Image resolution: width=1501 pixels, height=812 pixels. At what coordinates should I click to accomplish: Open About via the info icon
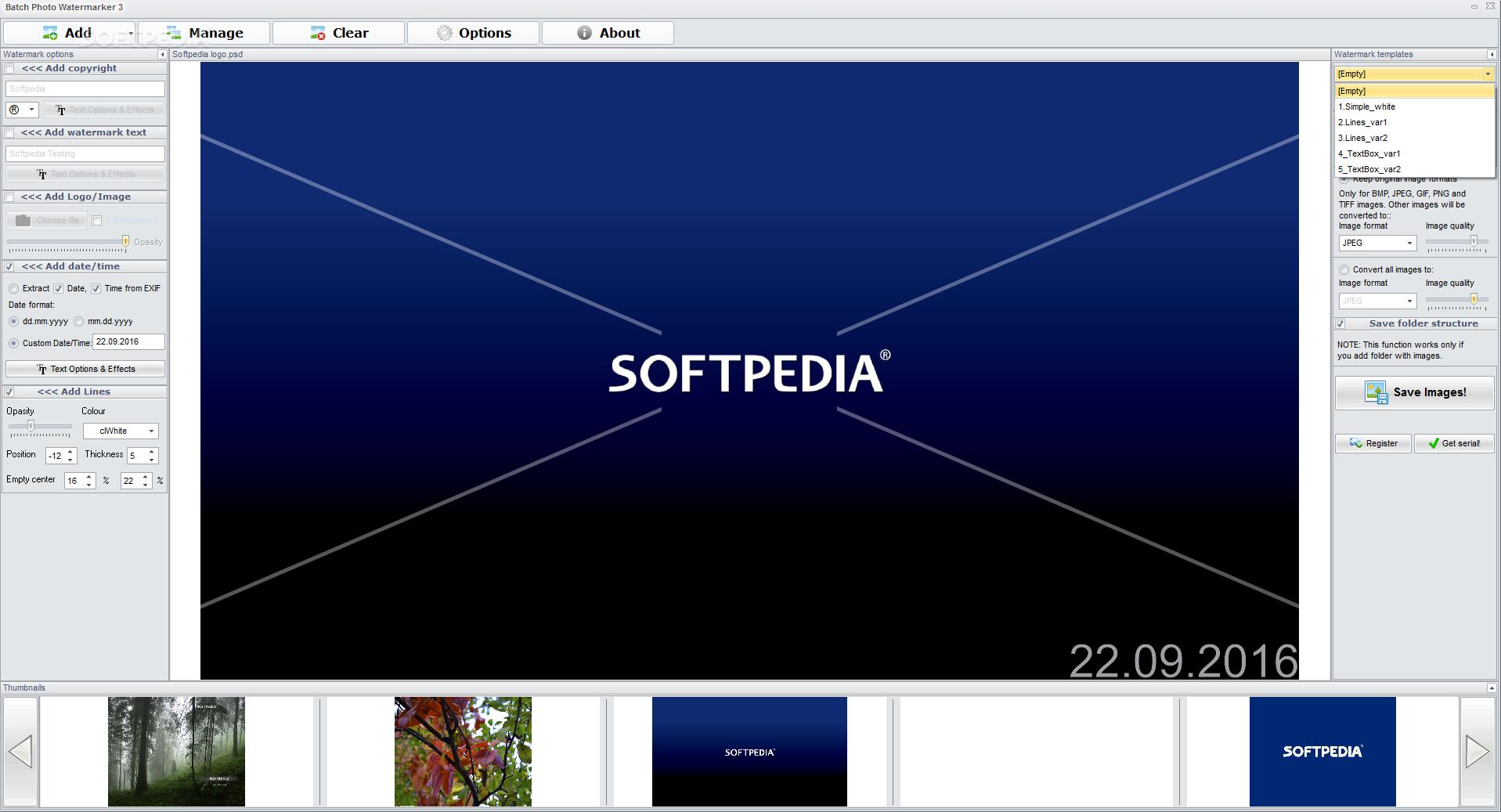pos(584,33)
